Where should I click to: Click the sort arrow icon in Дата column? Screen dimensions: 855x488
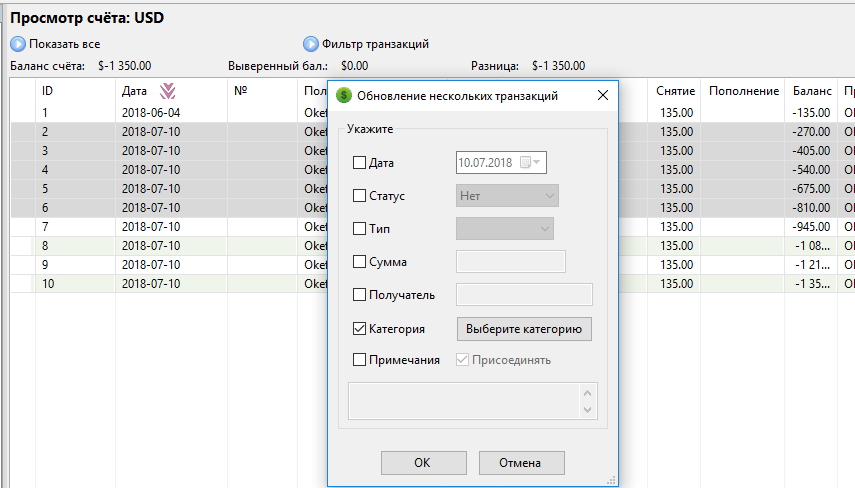pos(167,91)
